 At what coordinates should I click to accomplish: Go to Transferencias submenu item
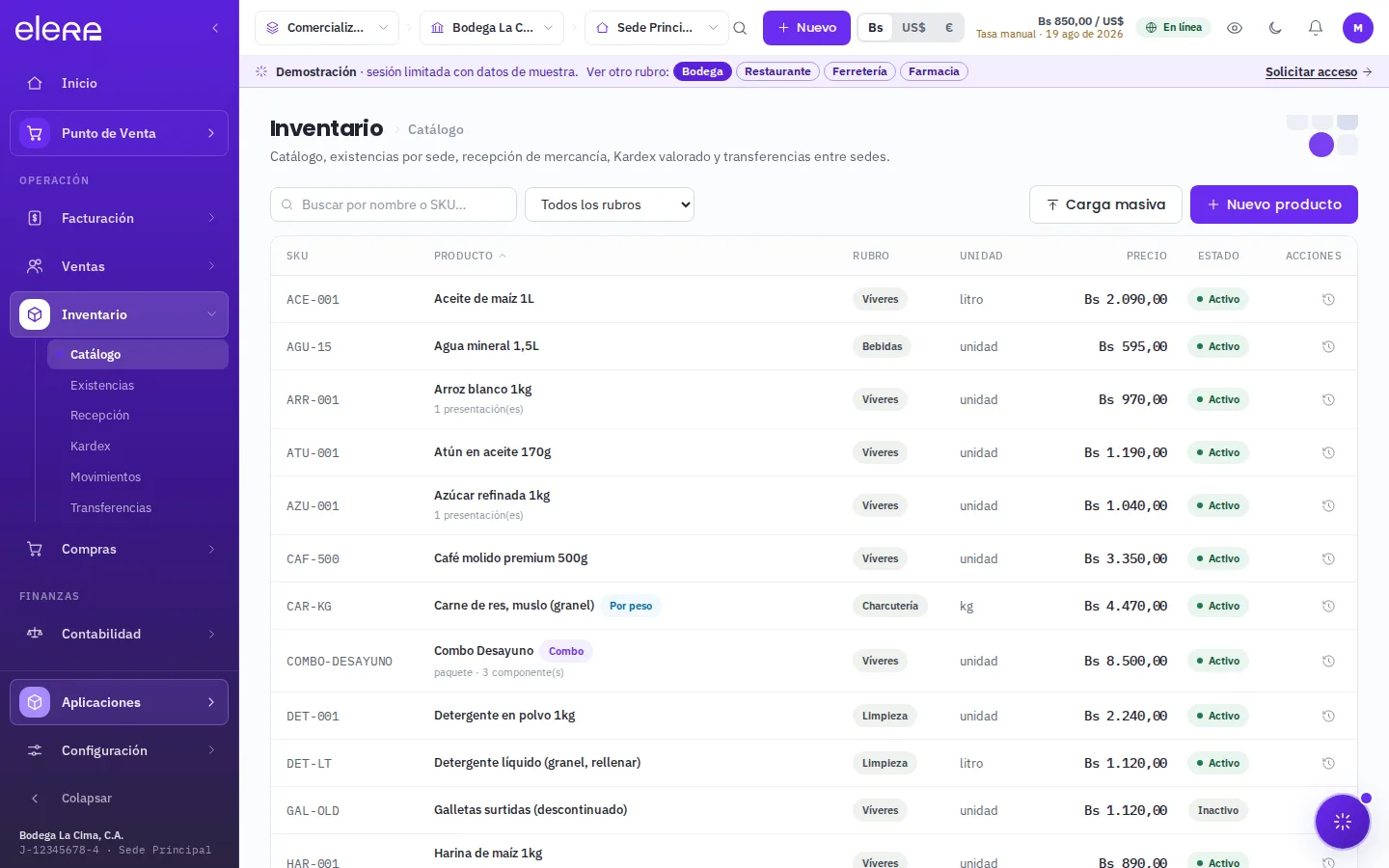click(x=138, y=507)
